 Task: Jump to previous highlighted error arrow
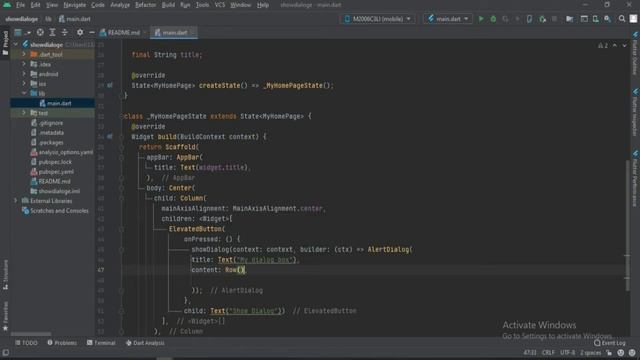click(x=615, y=45)
